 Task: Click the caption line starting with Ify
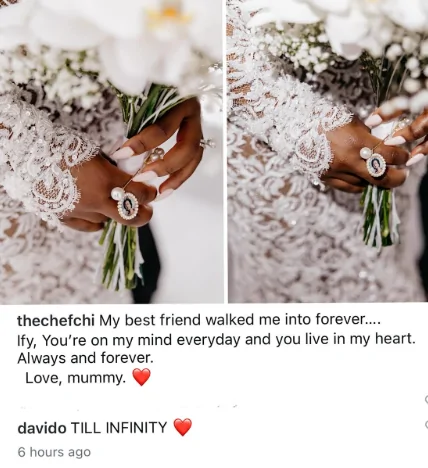(216, 340)
